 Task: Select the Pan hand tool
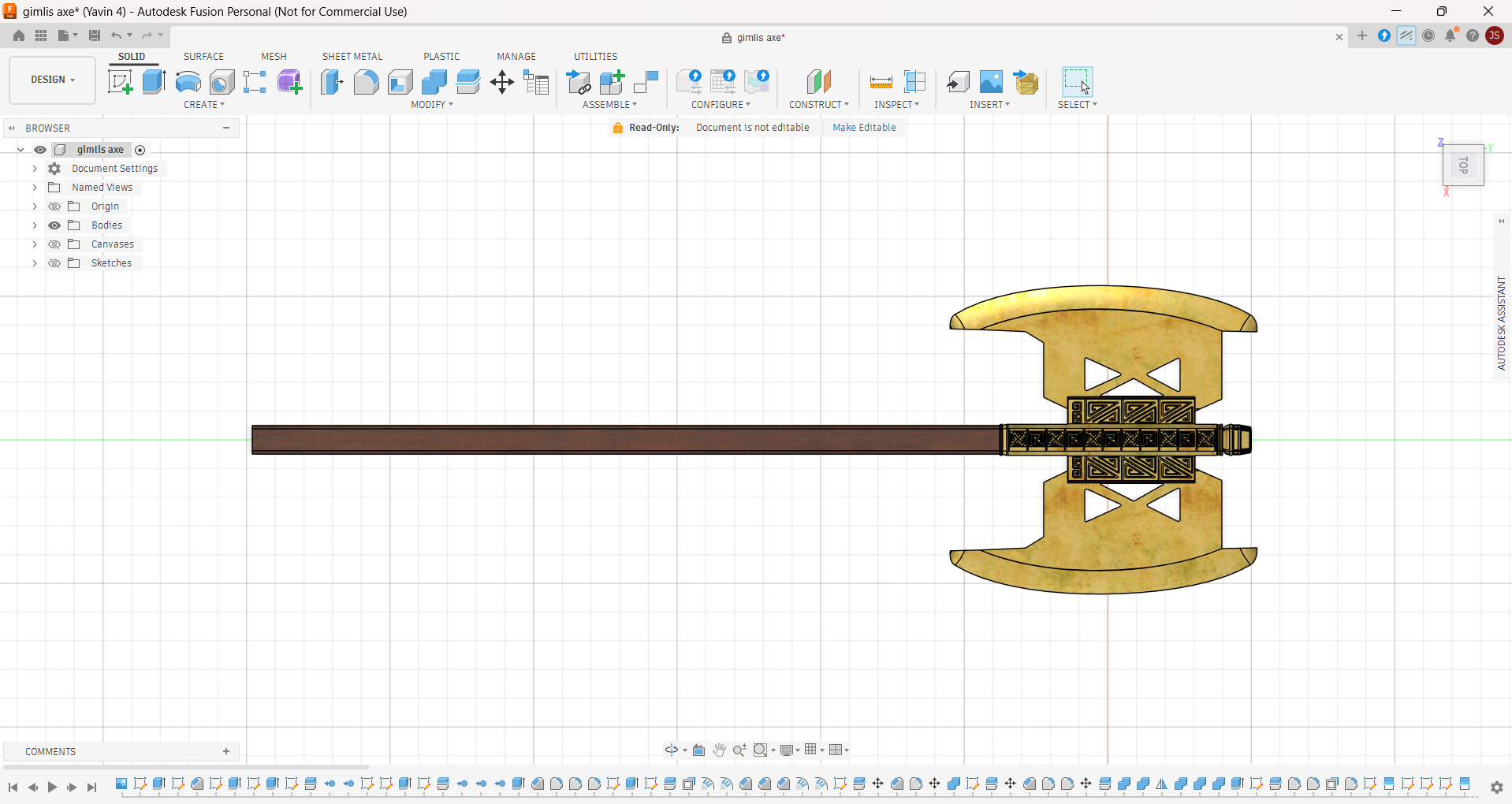719,750
